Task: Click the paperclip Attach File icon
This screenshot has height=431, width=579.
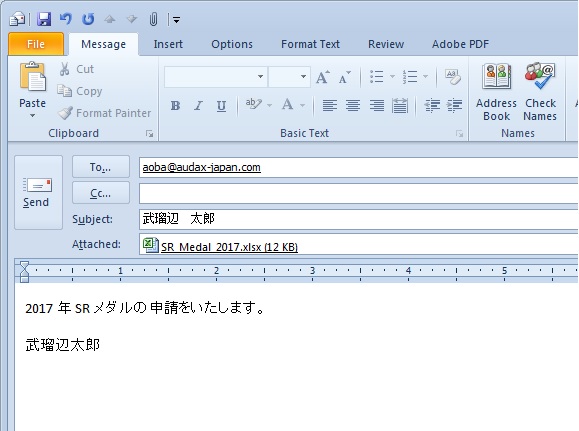Action: pyautogui.click(x=153, y=19)
